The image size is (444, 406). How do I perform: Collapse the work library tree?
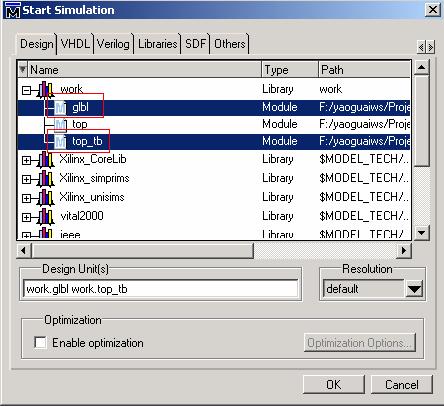tap(26, 90)
